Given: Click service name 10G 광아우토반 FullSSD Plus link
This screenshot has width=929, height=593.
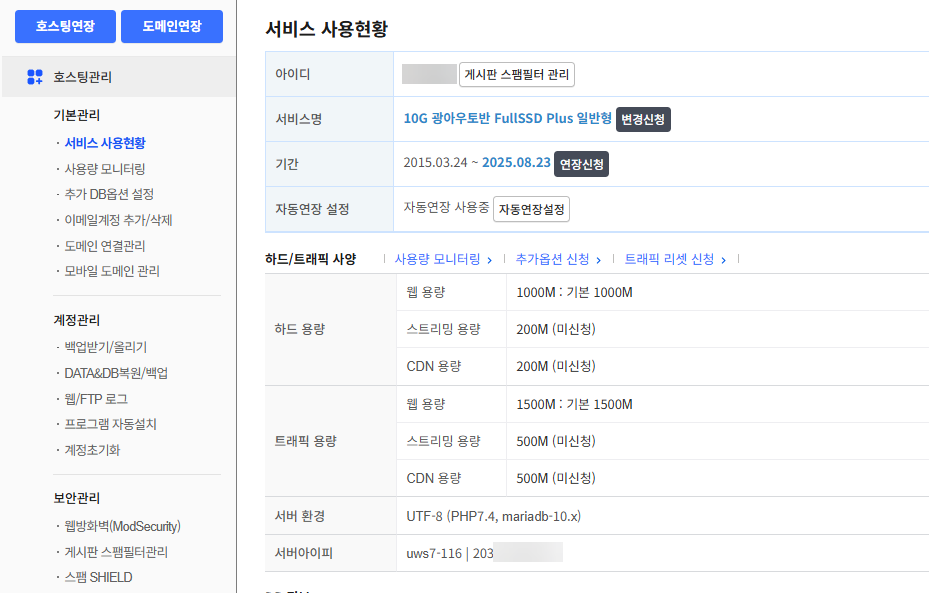Looking at the screenshot, I should [x=507, y=118].
